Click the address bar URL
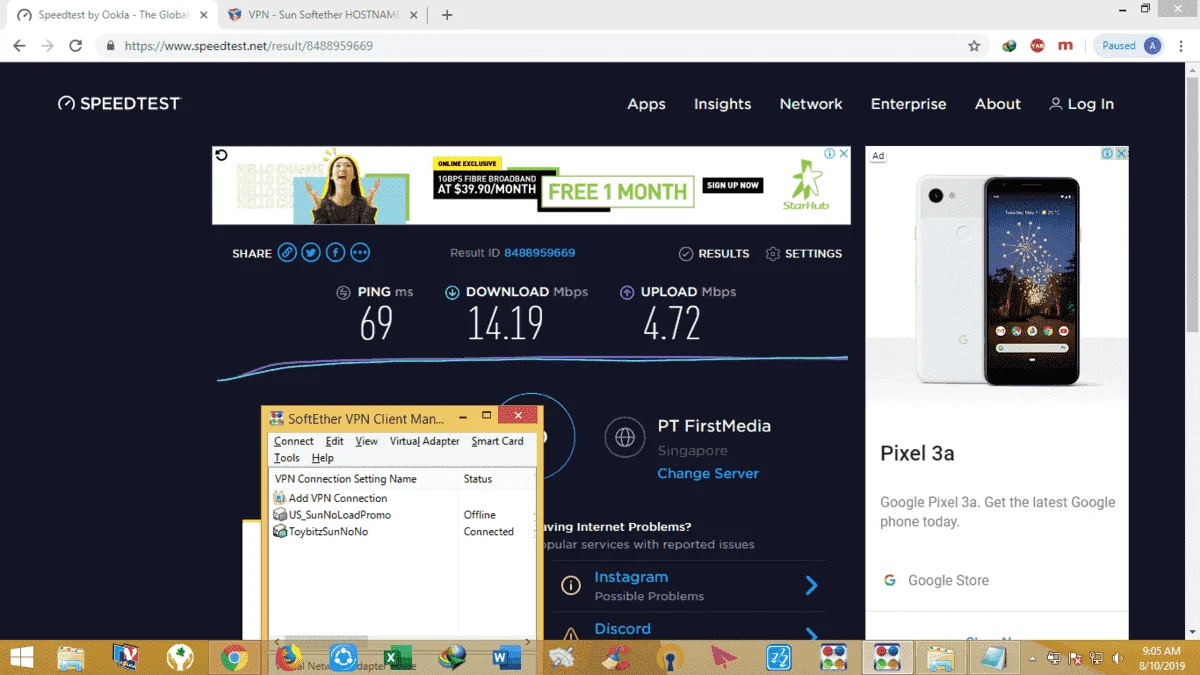 248,46
